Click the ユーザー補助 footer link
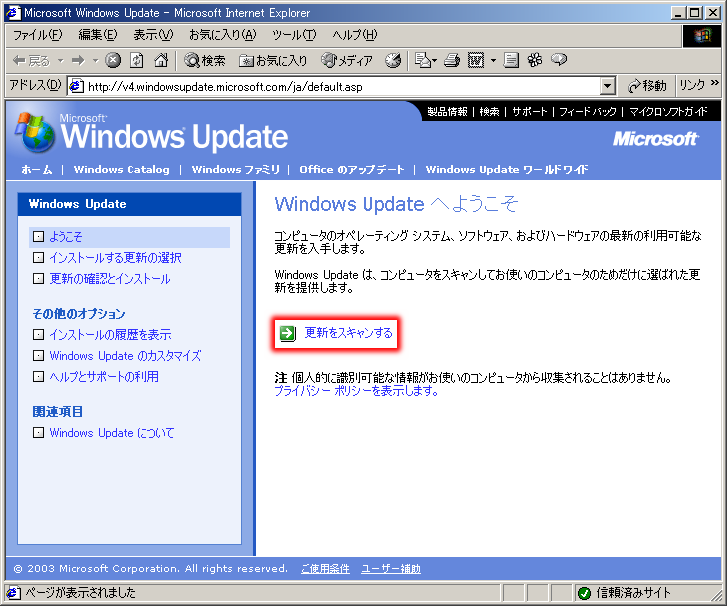 (x=391, y=568)
